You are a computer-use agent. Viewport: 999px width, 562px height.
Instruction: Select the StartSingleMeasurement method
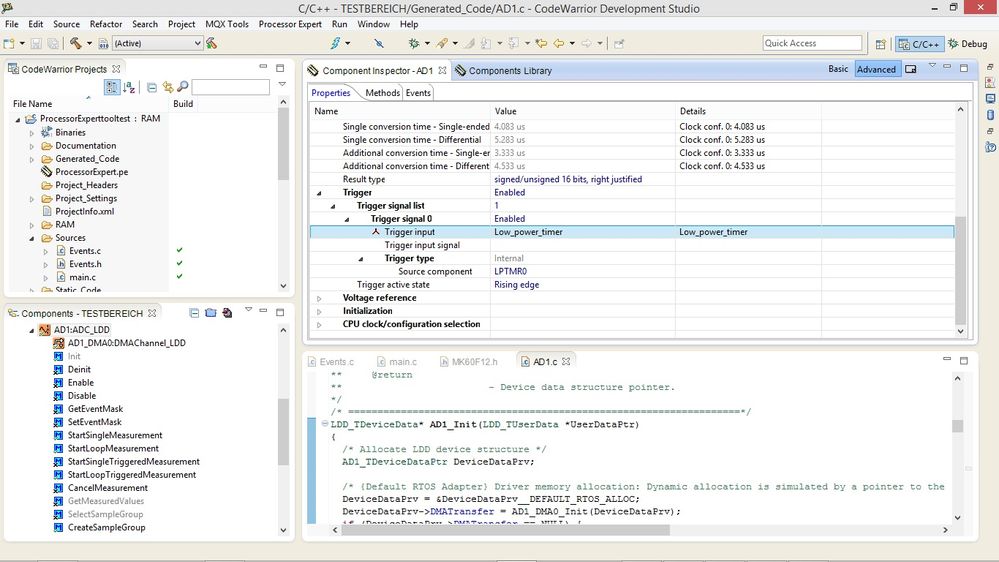tap(115, 436)
